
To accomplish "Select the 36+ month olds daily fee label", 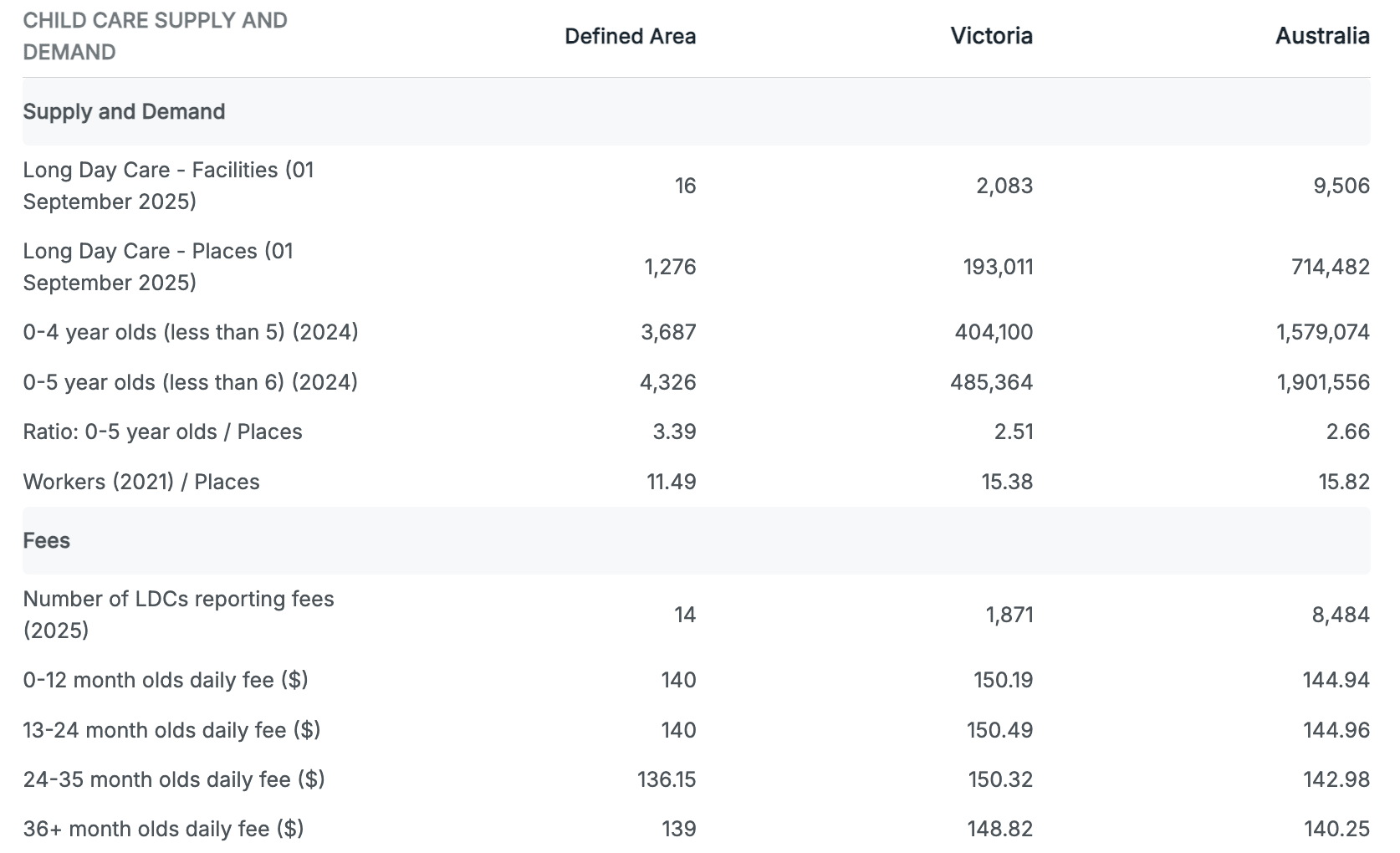I will point(163,829).
